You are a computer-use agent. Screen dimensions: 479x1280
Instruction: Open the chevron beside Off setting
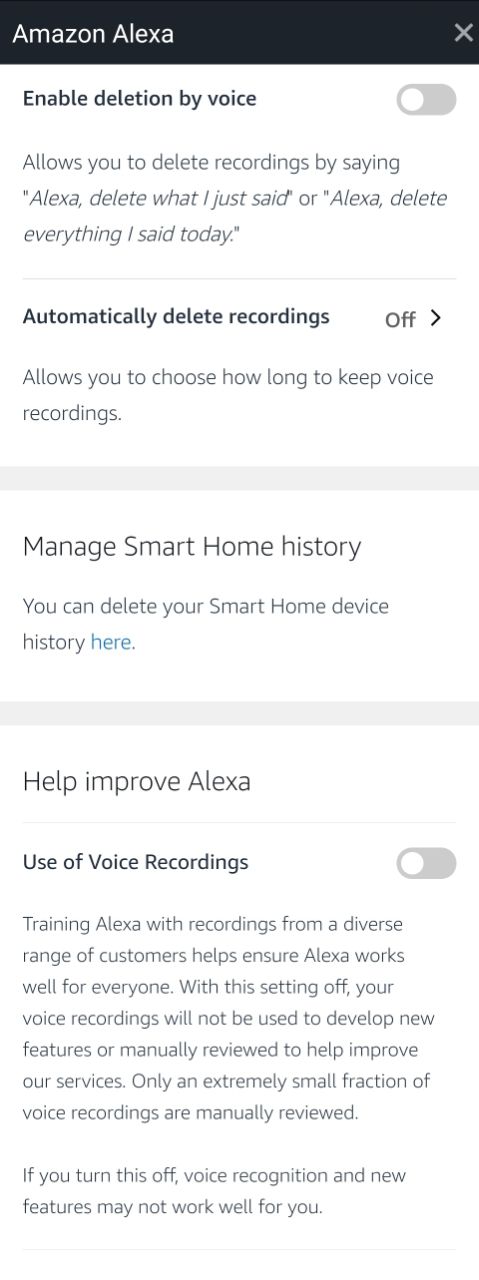coord(435,318)
